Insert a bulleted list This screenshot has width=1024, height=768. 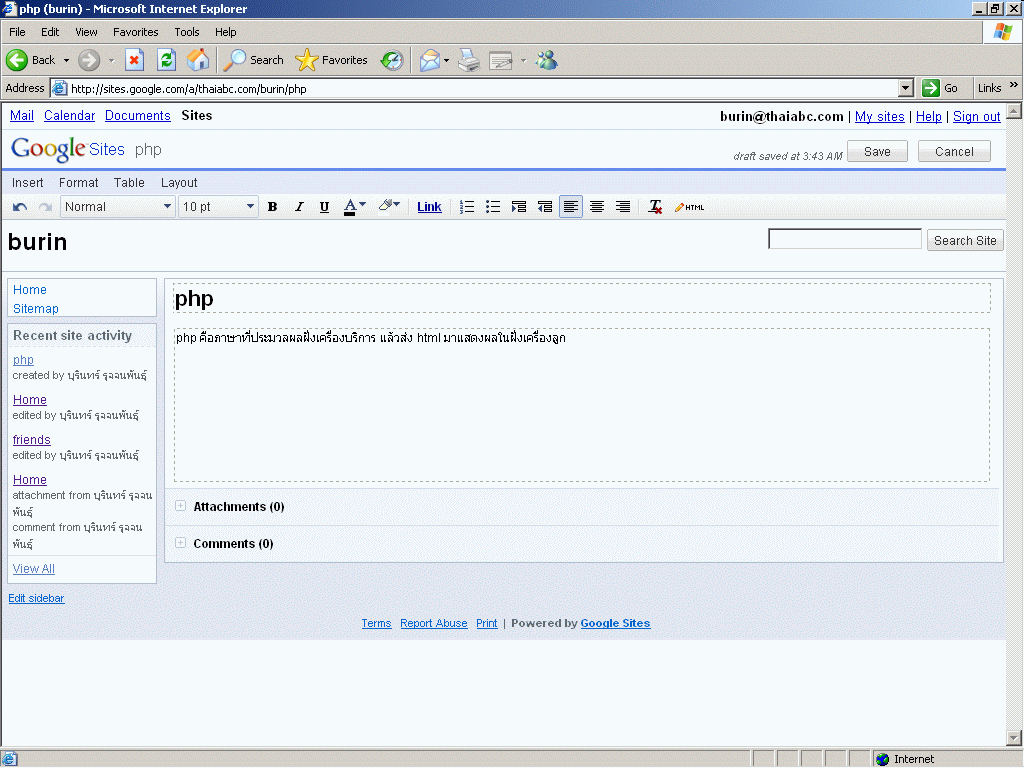click(x=493, y=207)
